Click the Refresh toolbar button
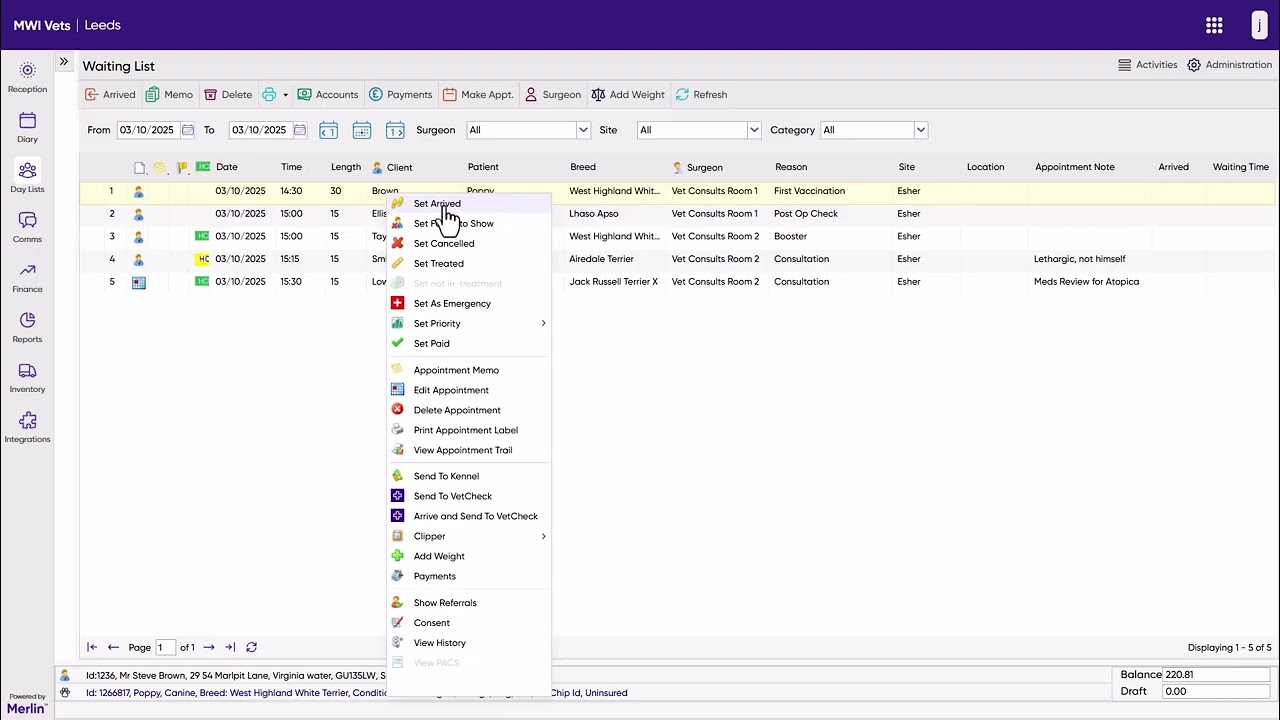The image size is (1280, 720). [701, 95]
